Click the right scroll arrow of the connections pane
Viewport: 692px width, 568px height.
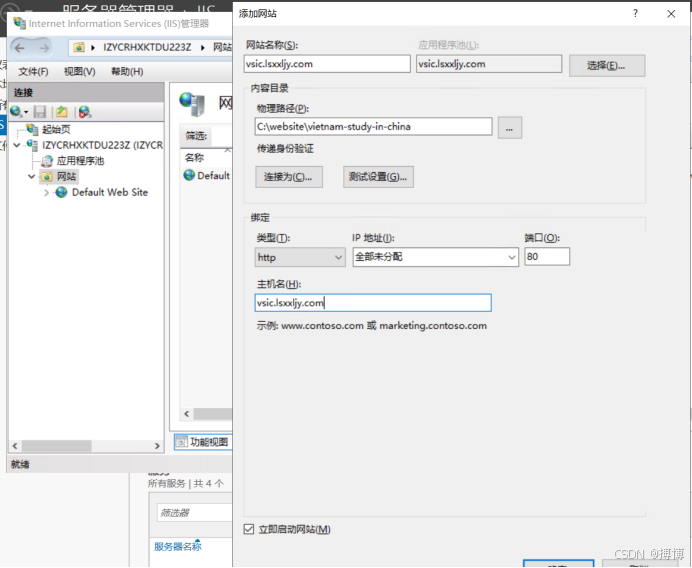[157, 446]
